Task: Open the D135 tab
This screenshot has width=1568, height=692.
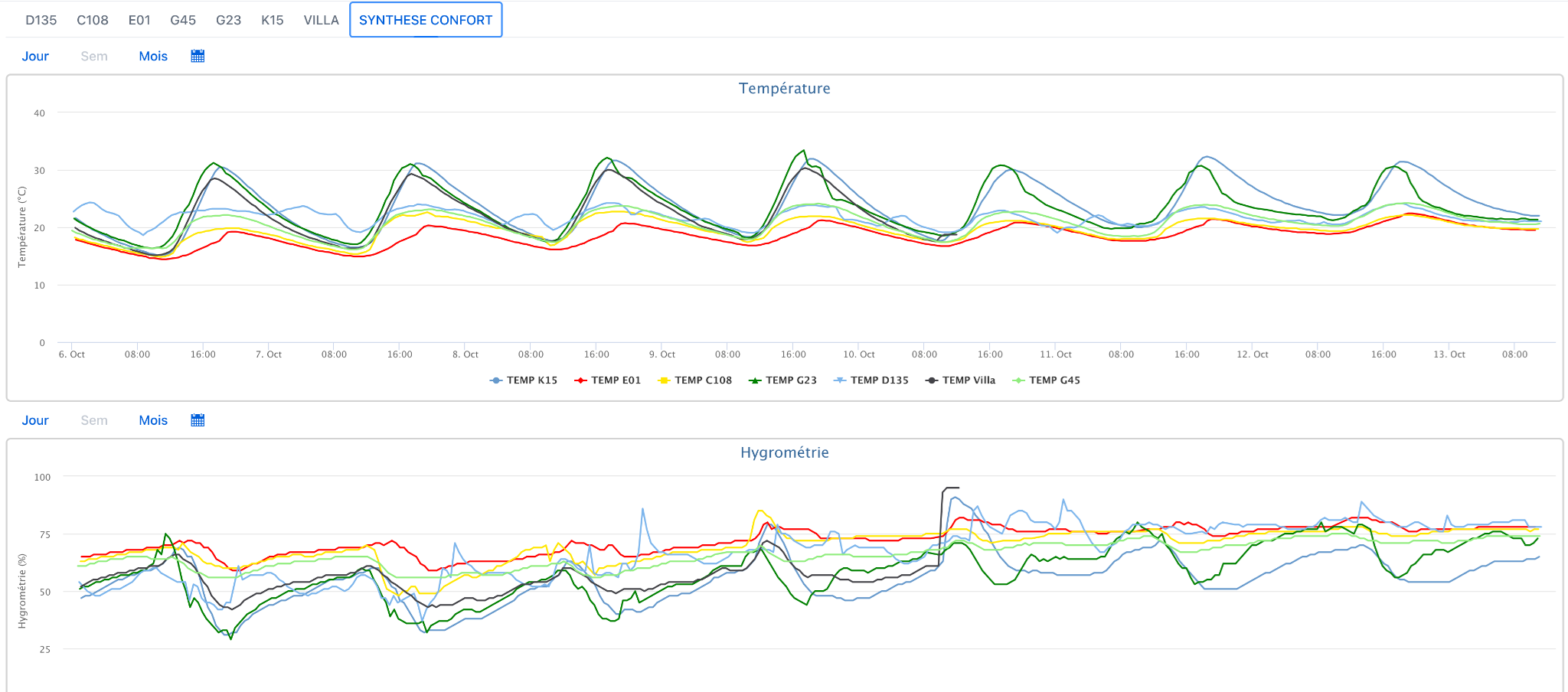Action: [x=41, y=20]
